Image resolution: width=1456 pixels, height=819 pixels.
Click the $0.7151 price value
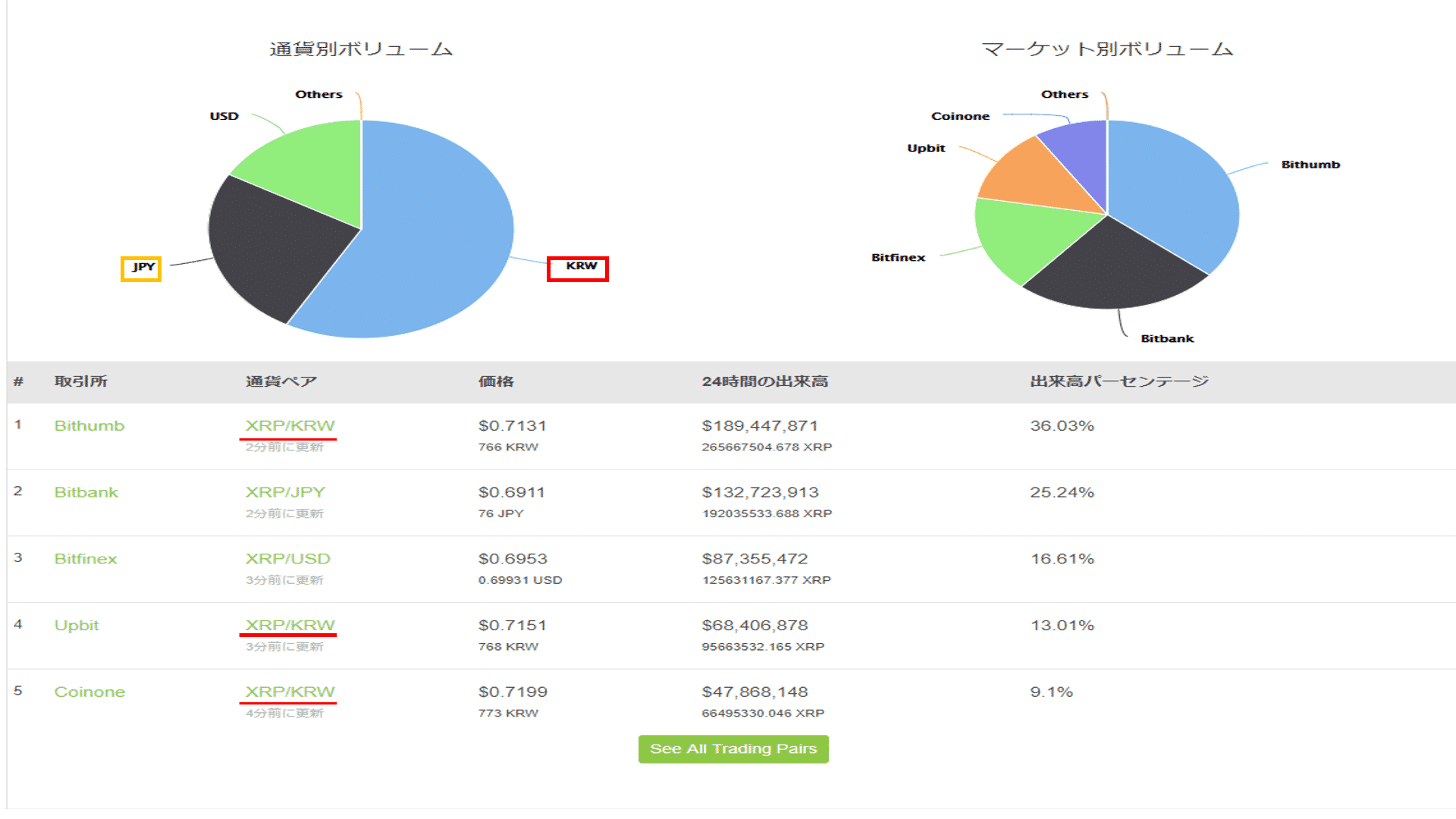[513, 626]
